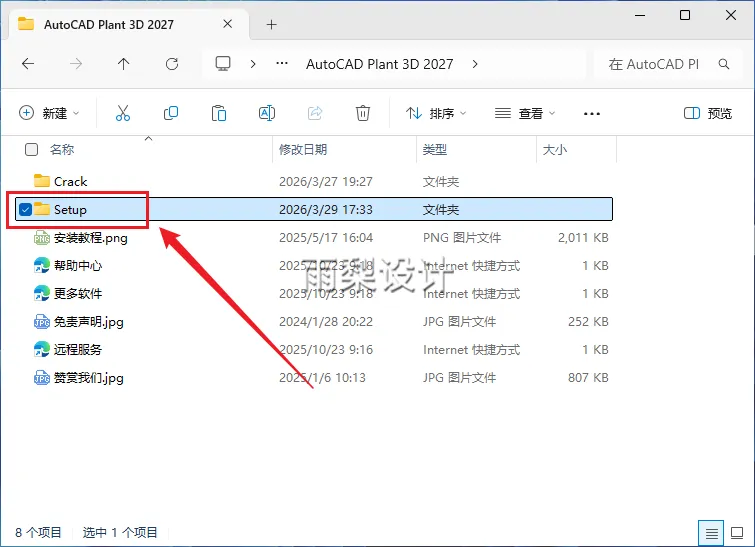Viewport: 755px width, 547px height.
Task: Click the 赞赏我们.jpg file icon
Action: [x=42, y=378]
